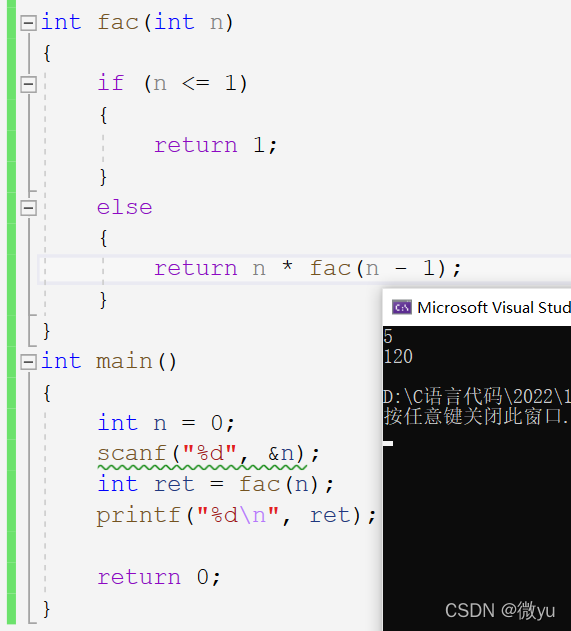Click the console path line starting D:\C语言代码
This screenshot has width=571, height=631.
[477, 397]
